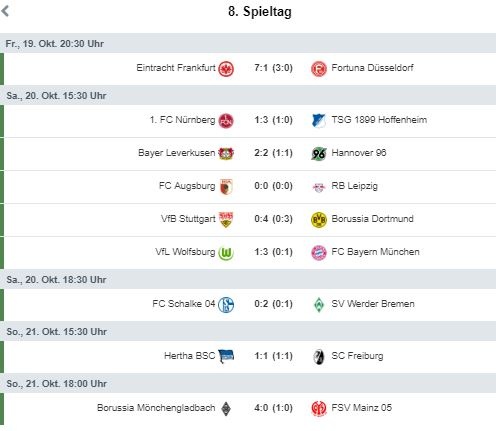Screen dimensions: 496x431
Task: Click the Hertha BSC flag logo
Action: 226,356
